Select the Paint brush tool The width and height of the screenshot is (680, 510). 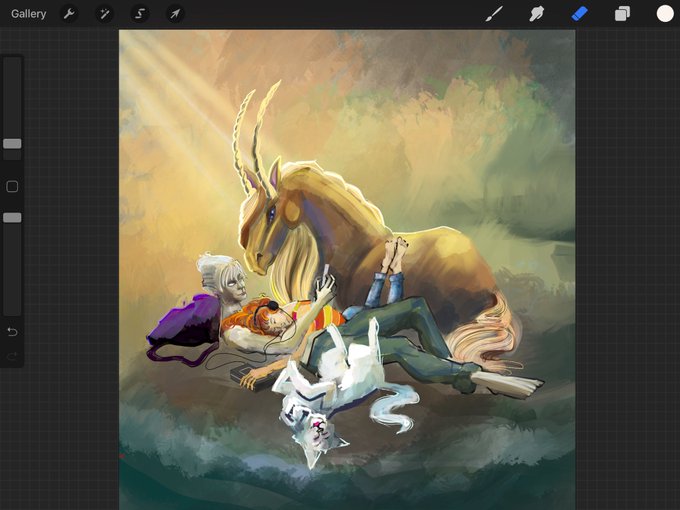point(494,14)
